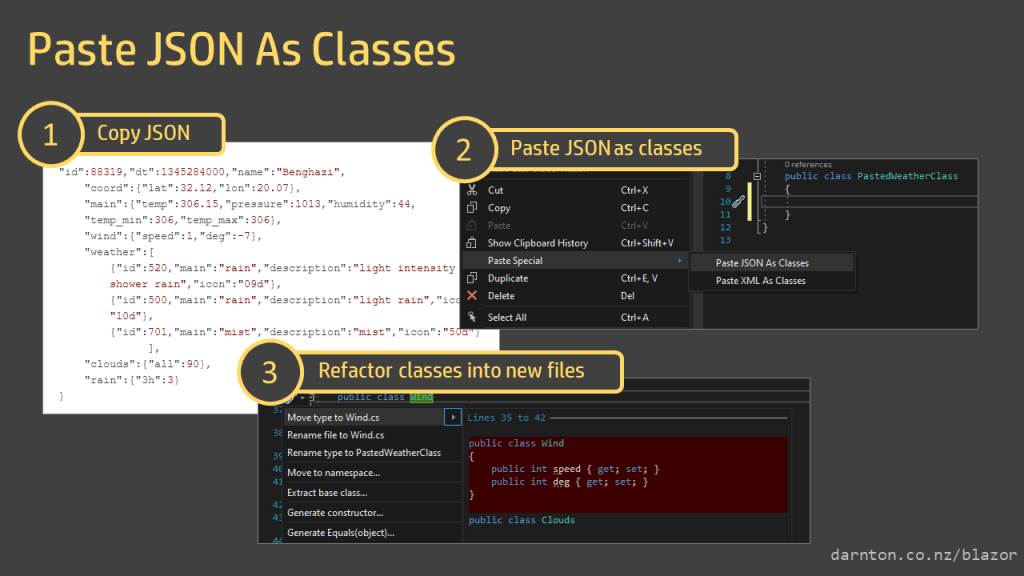The width and height of the screenshot is (1024, 576).
Task: Click the Copy icon in context menu
Action: pyautogui.click(x=472, y=208)
